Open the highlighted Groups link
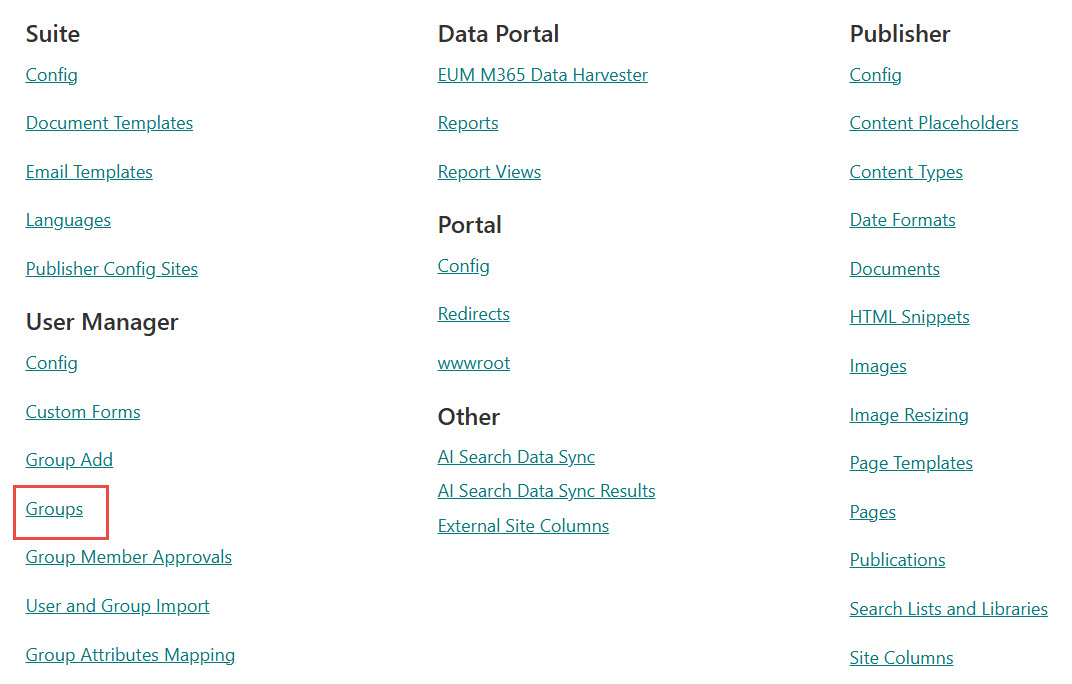 pyautogui.click(x=54, y=509)
